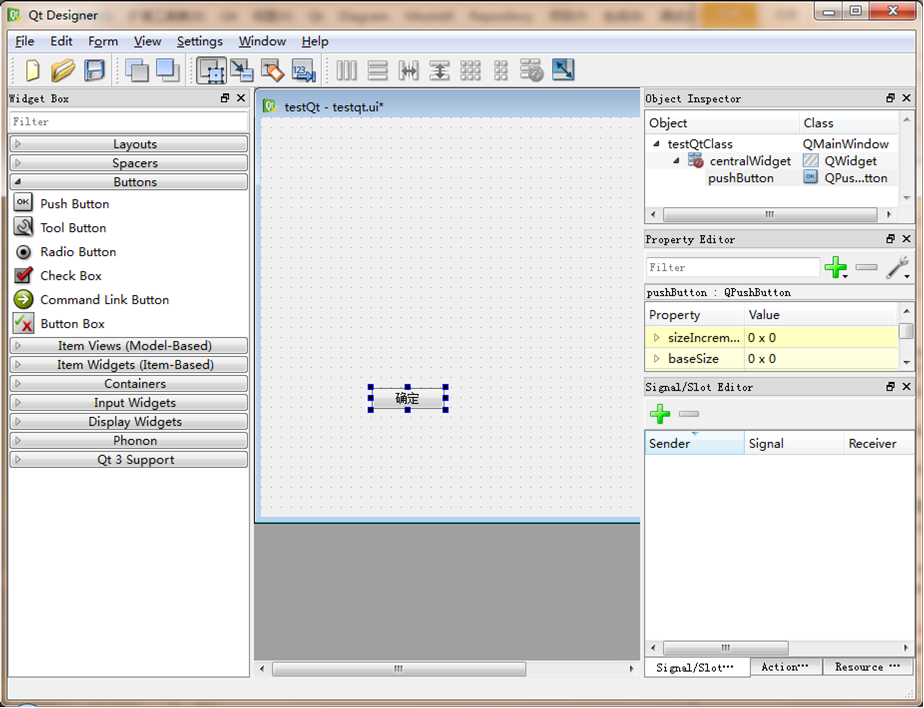Switch to the Resource browser tab
924x708 pixels.
866,667
